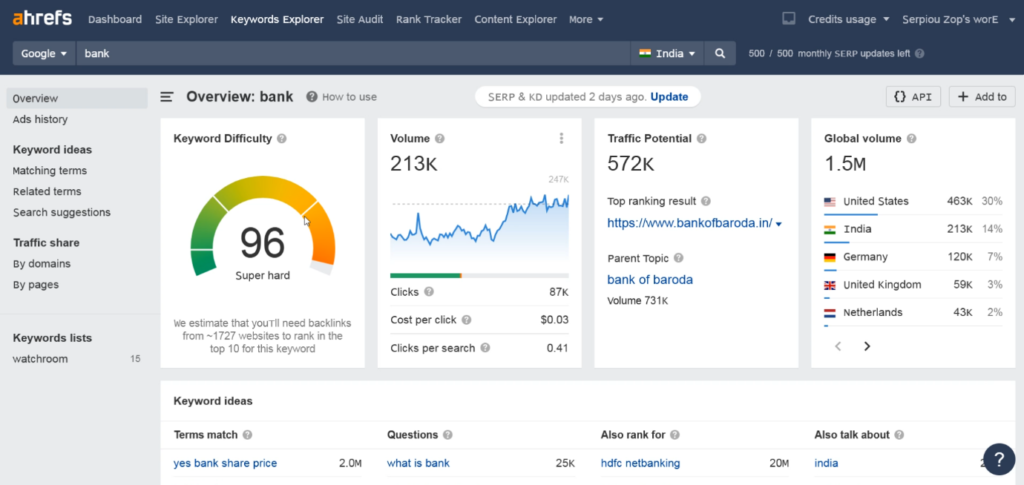Click Questions help icon

(x=447, y=435)
